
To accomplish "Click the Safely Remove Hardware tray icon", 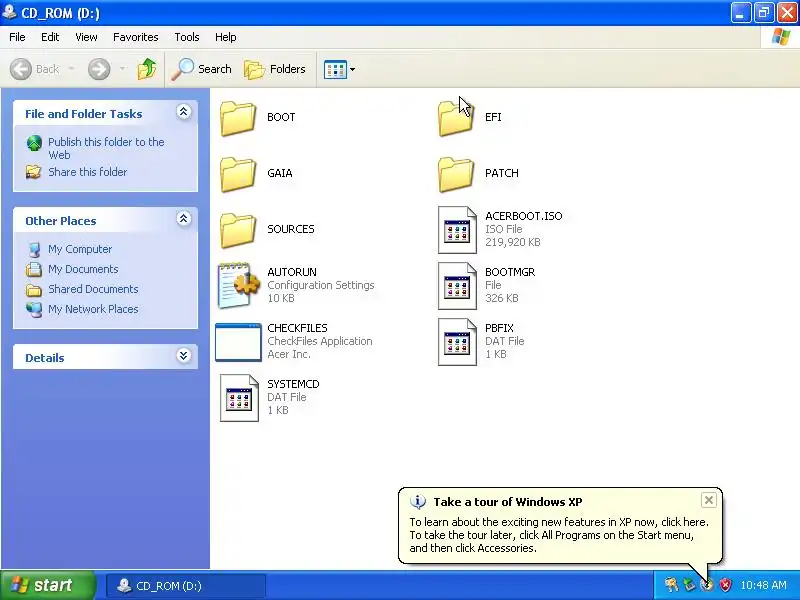I will pos(689,585).
